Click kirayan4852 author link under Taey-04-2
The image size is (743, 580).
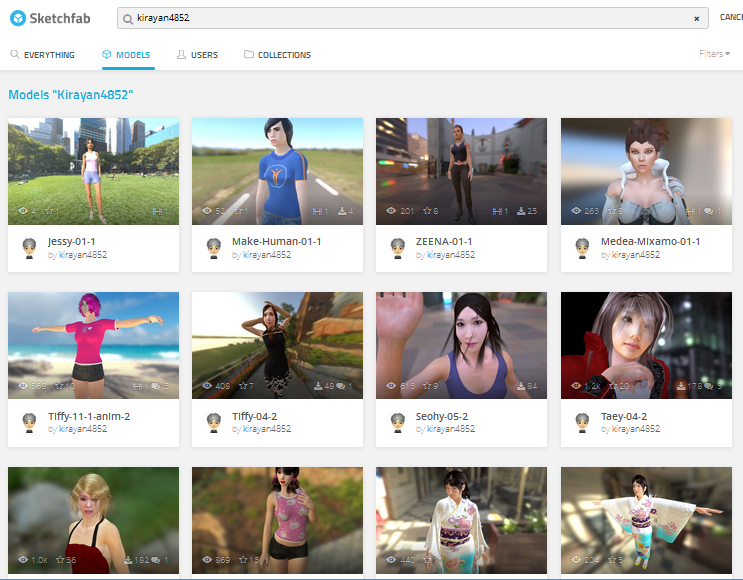point(635,429)
